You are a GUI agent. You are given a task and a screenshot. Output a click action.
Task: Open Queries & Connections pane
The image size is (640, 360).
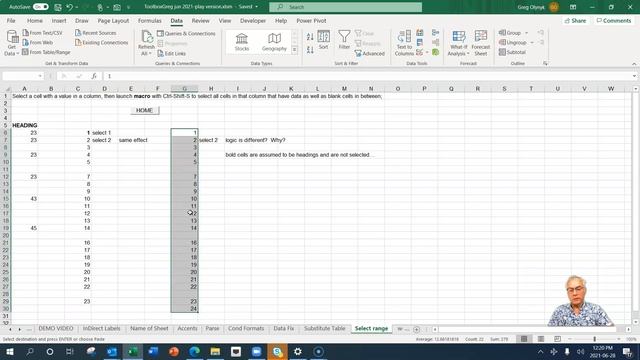(x=186, y=33)
